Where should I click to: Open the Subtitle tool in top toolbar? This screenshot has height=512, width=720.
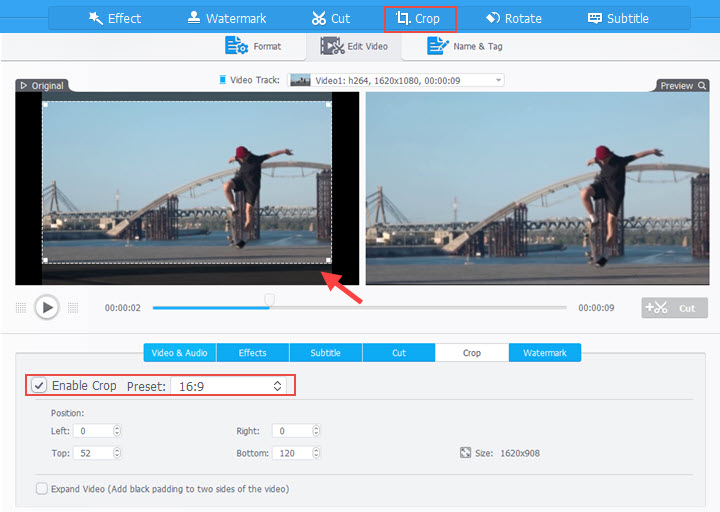pyautogui.click(x=618, y=18)
